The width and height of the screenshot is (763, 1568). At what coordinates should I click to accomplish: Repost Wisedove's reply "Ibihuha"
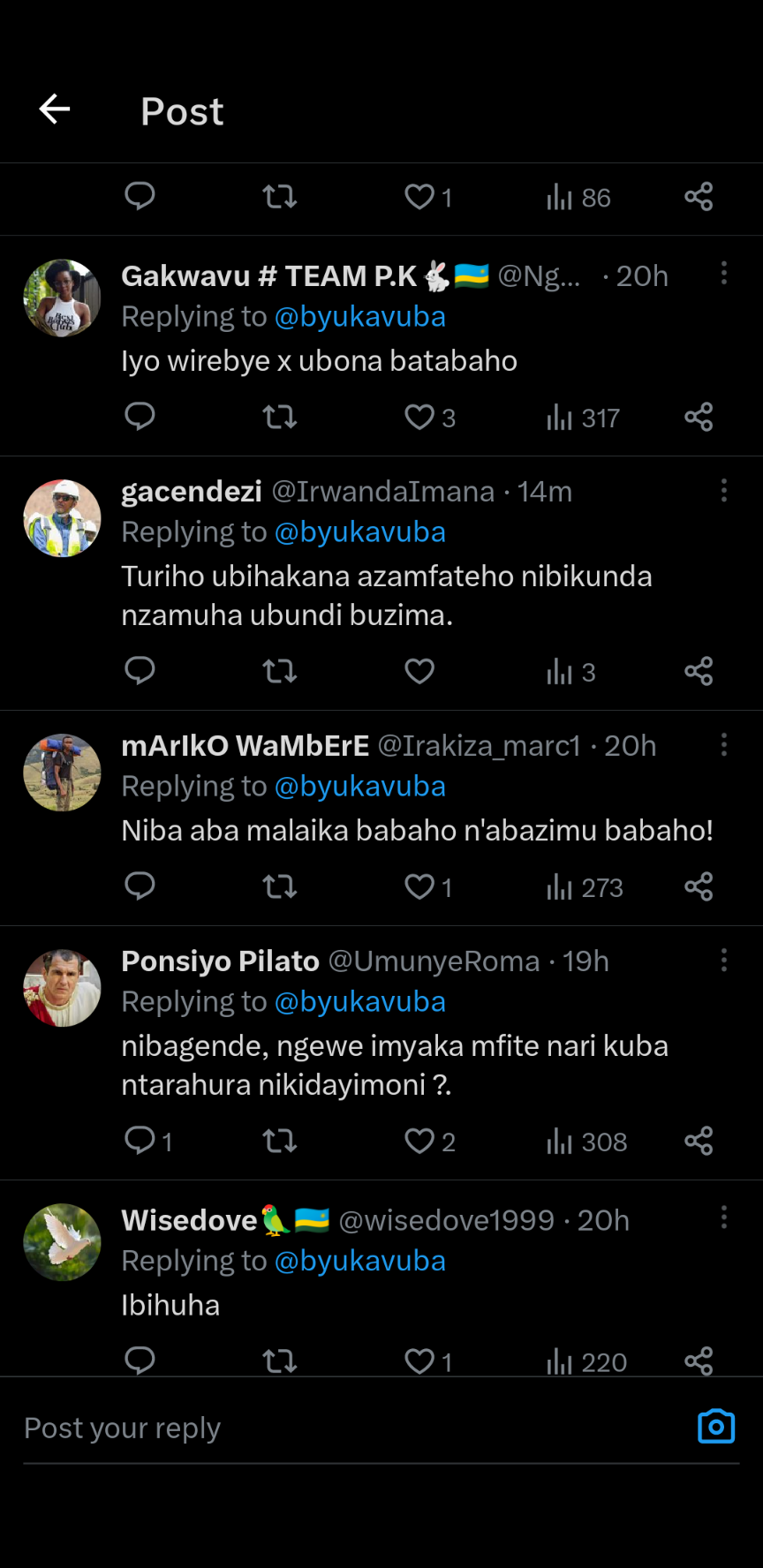tap(280, 1361)
